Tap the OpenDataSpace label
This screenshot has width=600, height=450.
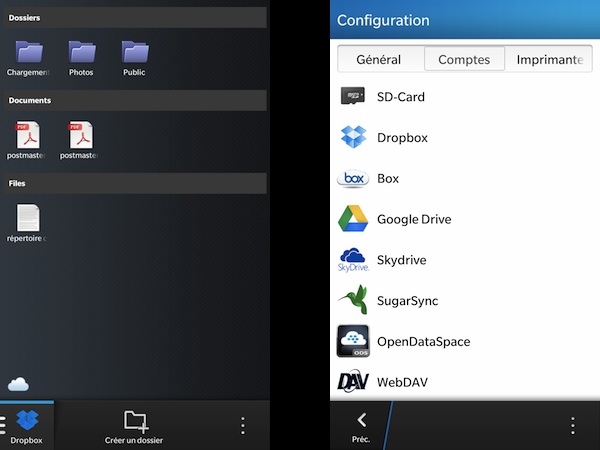[424, 342]
